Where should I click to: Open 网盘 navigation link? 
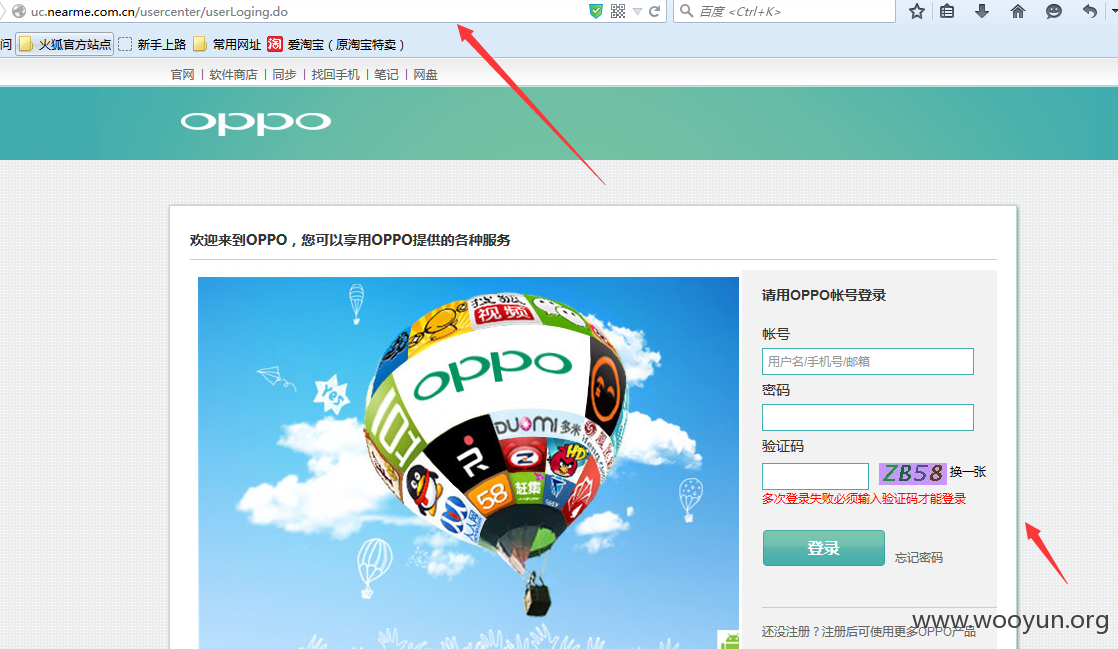[x=426, y=74]
